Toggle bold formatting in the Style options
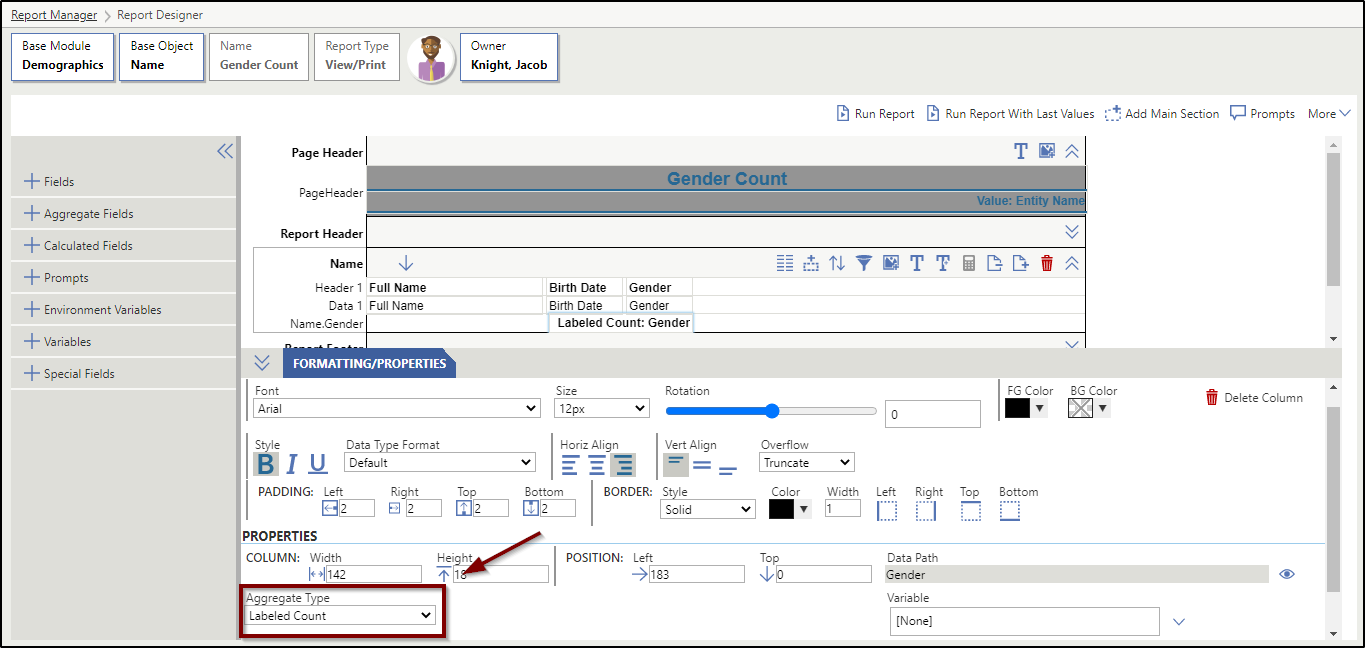This screenshot has height=648, width=1365. pyautogui.click(x=264, y=464)
